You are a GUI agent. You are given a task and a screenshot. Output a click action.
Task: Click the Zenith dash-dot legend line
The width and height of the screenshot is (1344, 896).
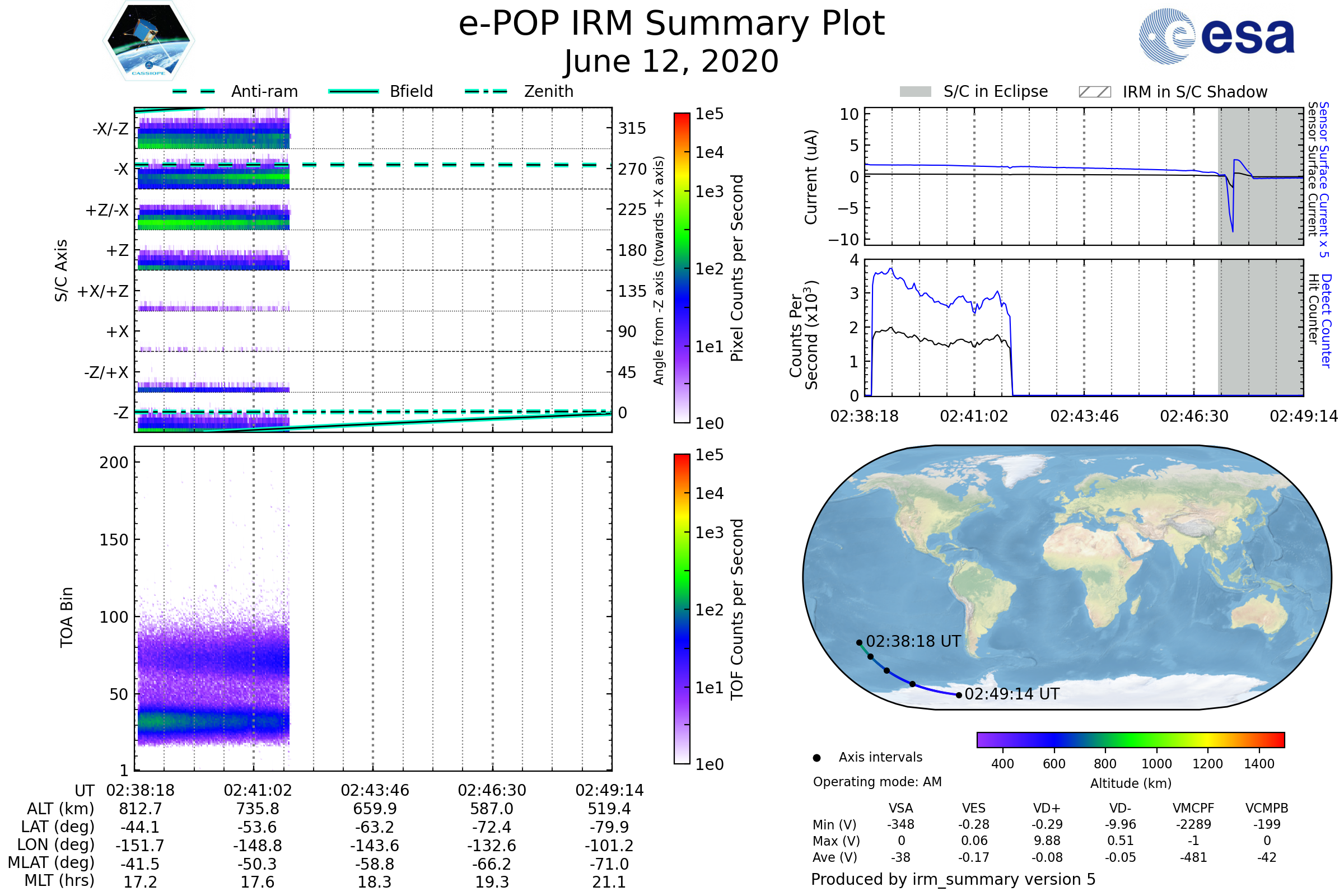486,91
